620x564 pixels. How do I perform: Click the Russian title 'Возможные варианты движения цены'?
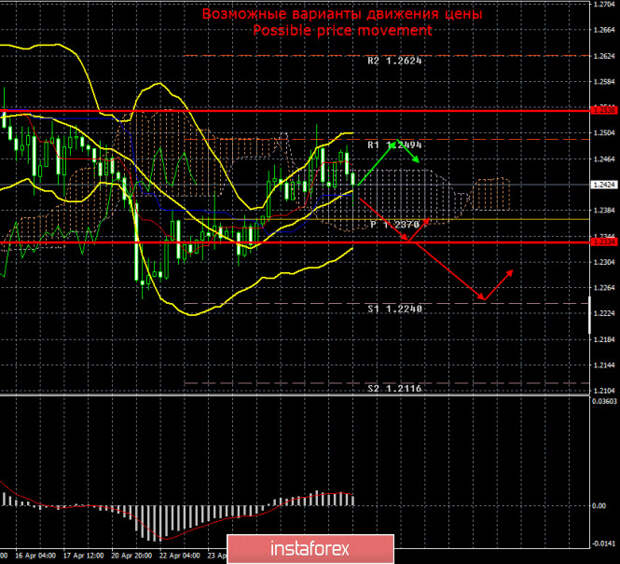coord(342,13)
